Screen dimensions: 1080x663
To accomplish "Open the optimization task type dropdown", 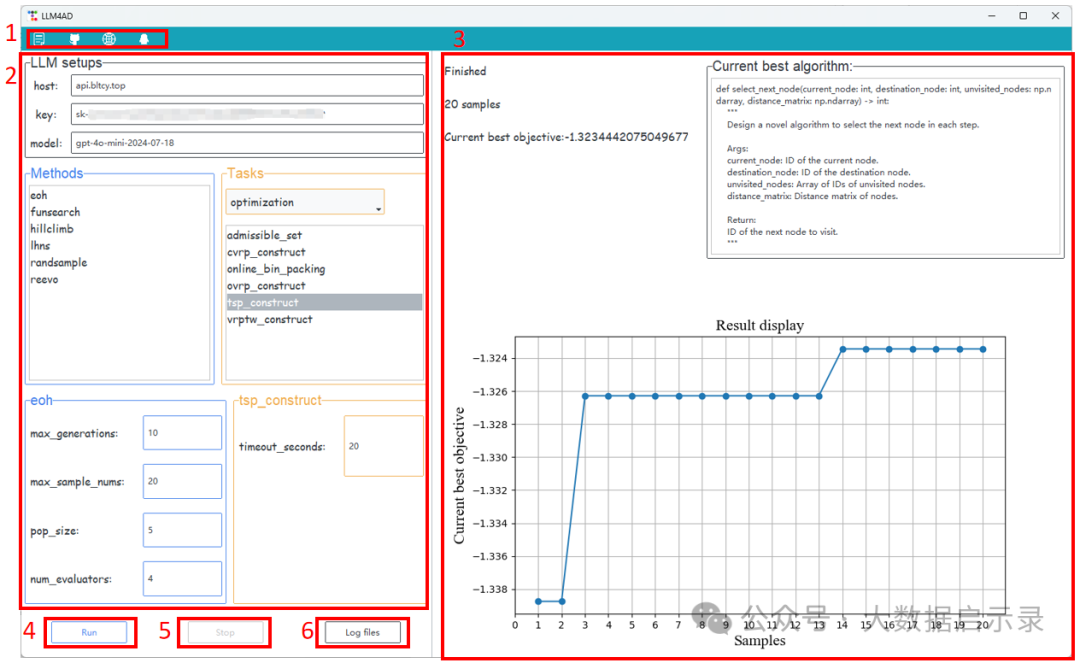I will tap(304, 202).
